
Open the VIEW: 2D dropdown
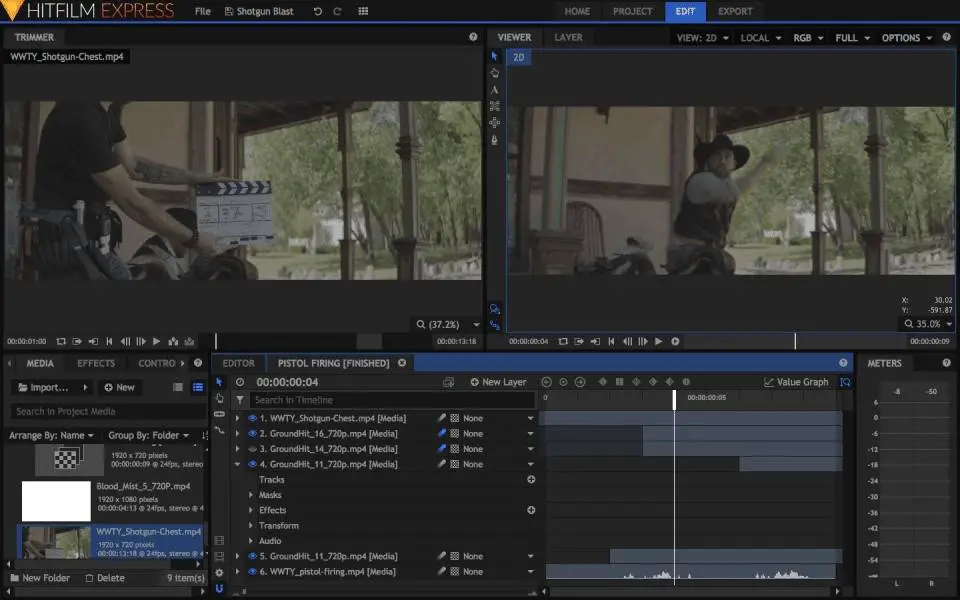(701, 38)
